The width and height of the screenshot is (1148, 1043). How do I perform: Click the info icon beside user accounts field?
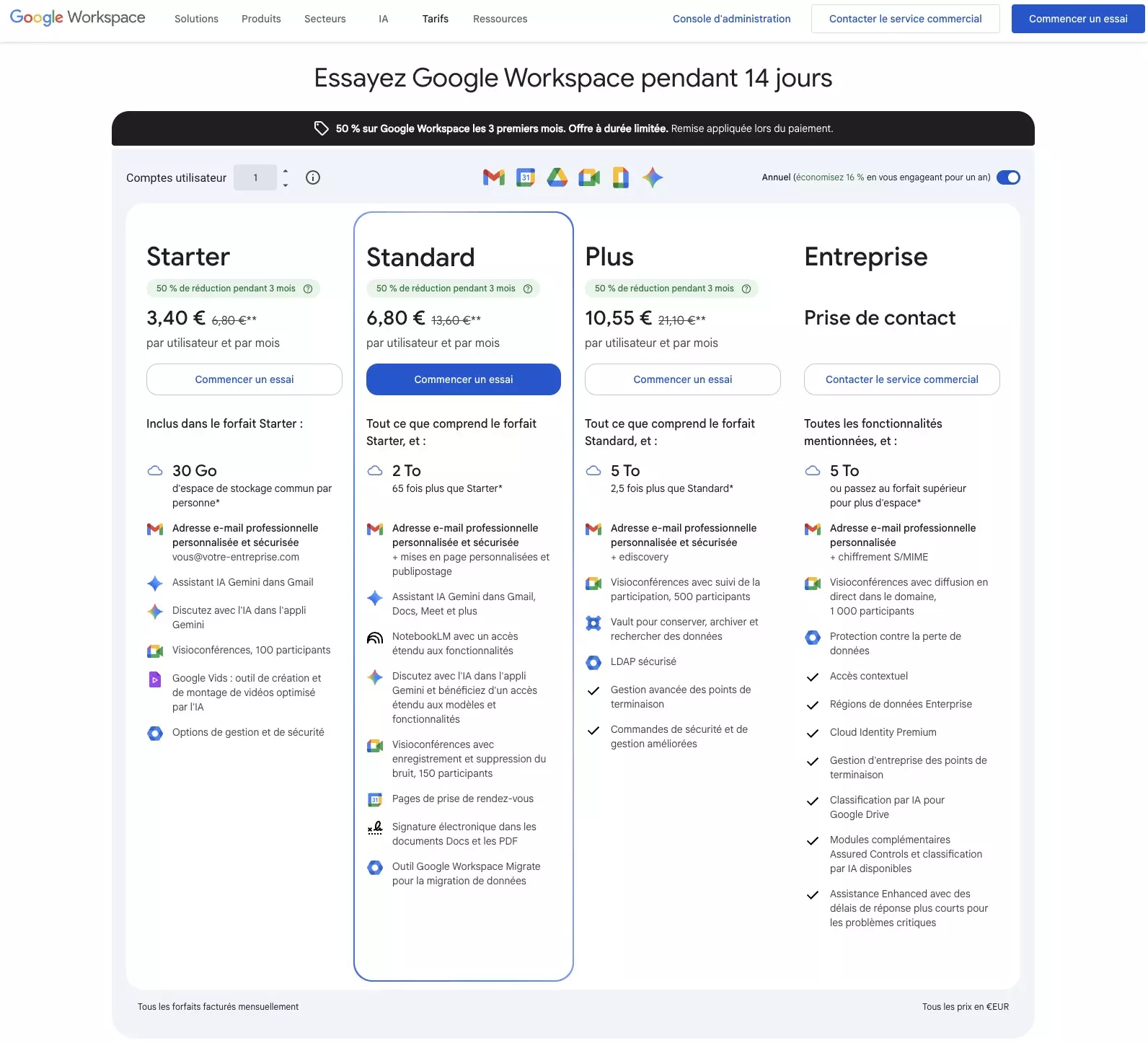coord(313,177)
